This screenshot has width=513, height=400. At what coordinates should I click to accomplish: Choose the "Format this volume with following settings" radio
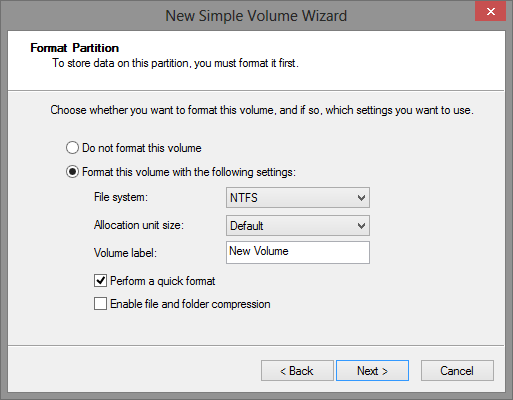click(x=72, y=172)
